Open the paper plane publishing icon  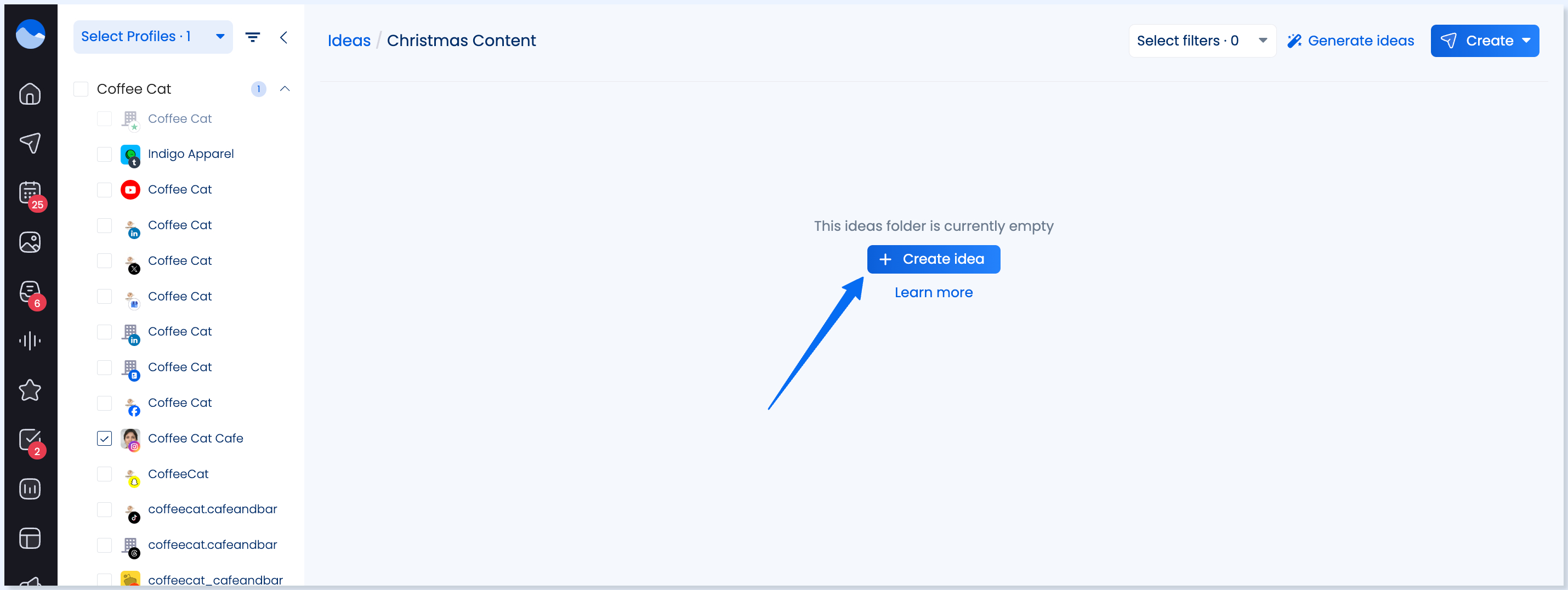point(30,143)
